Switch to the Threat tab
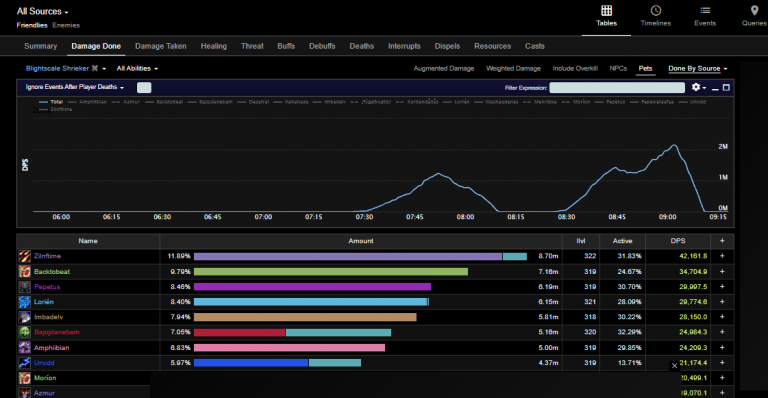Screen dimensions: 768x398 click(252, 46)
